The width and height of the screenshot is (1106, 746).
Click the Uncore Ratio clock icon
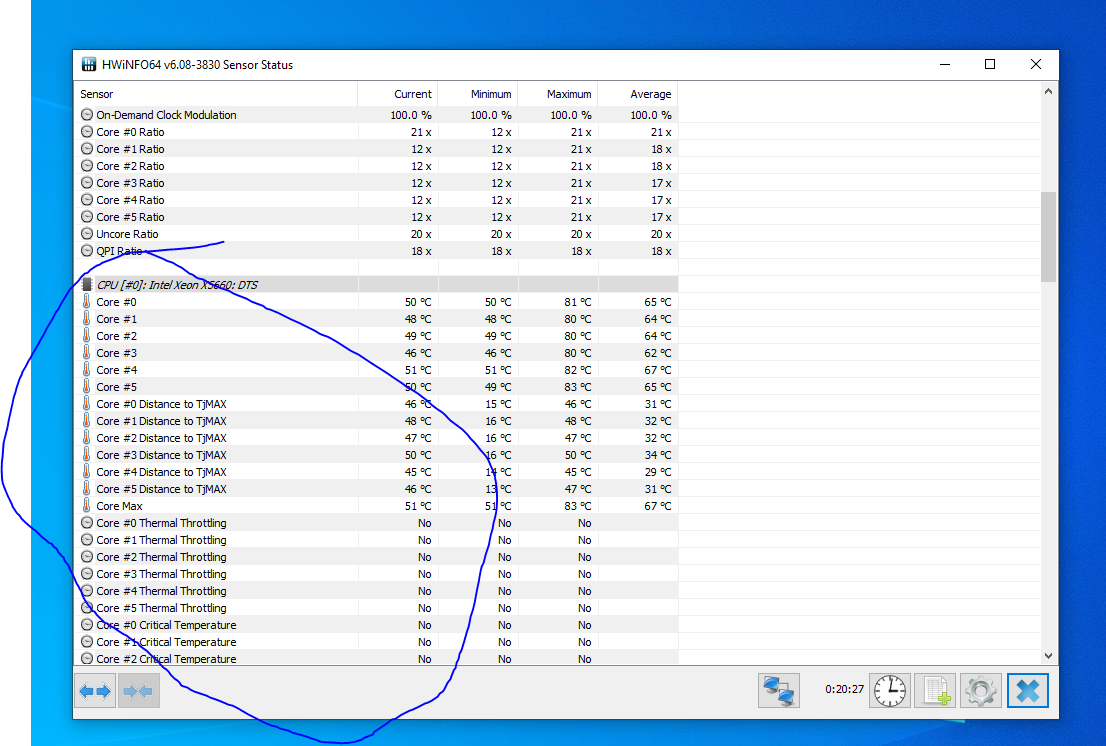click(x=87, y=233)
